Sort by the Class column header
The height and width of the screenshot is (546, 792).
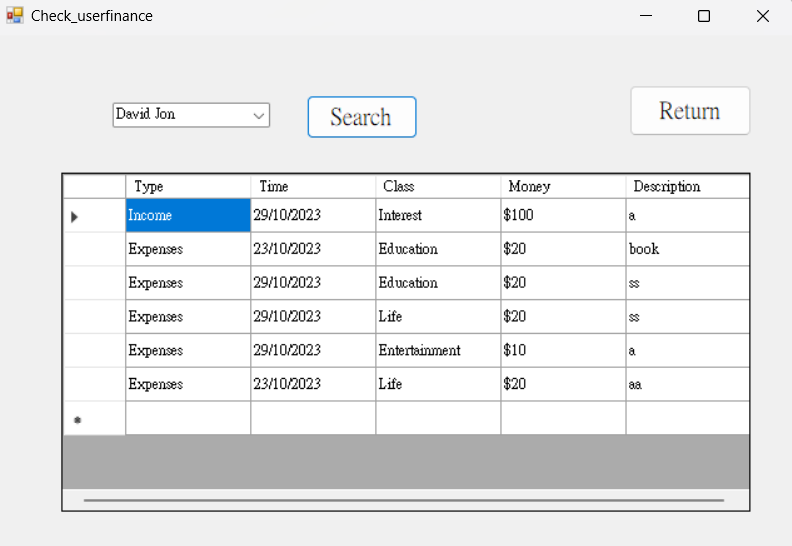[x=438, y=186]
